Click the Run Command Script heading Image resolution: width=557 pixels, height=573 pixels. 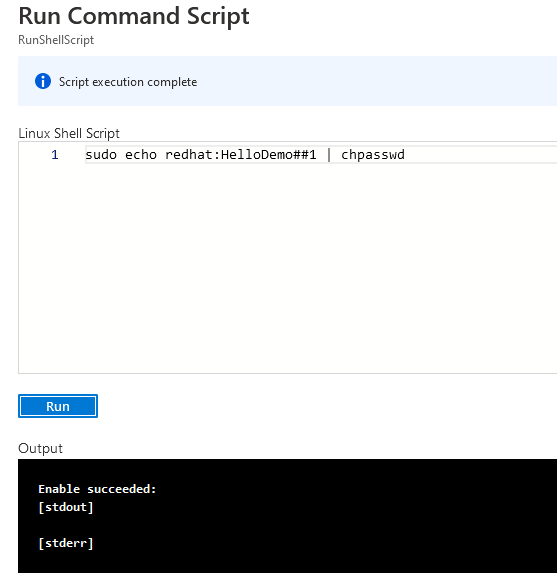pyautogui.click(x=134, y=16)
